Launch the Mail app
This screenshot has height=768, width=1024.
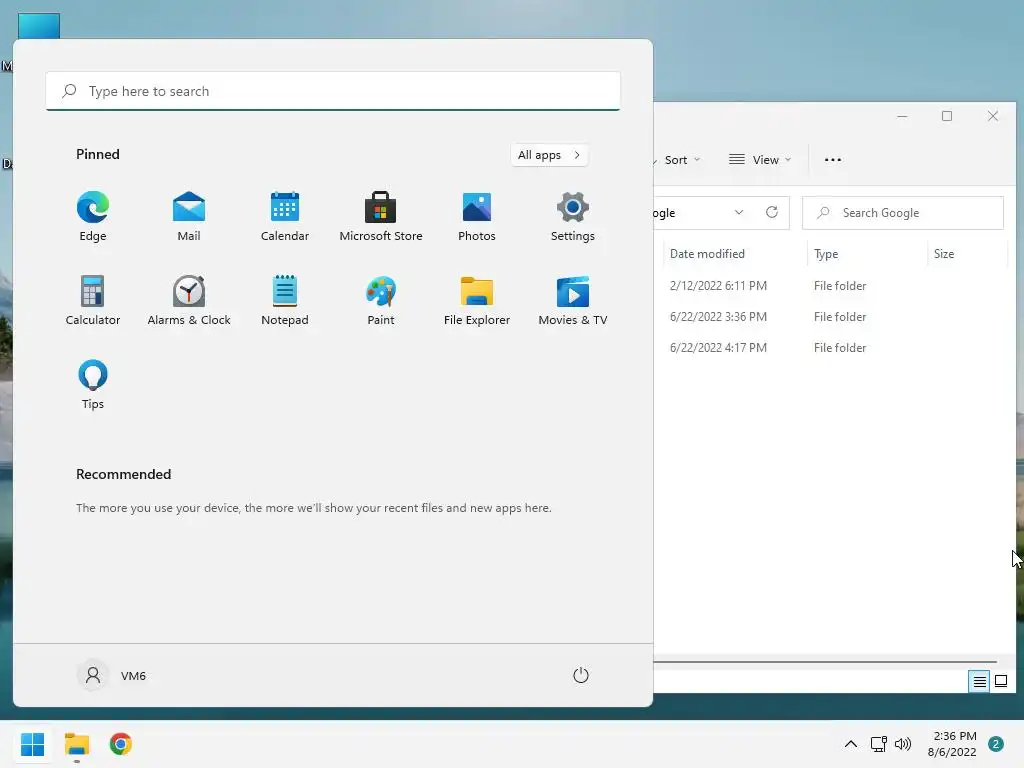click(189, 217)
